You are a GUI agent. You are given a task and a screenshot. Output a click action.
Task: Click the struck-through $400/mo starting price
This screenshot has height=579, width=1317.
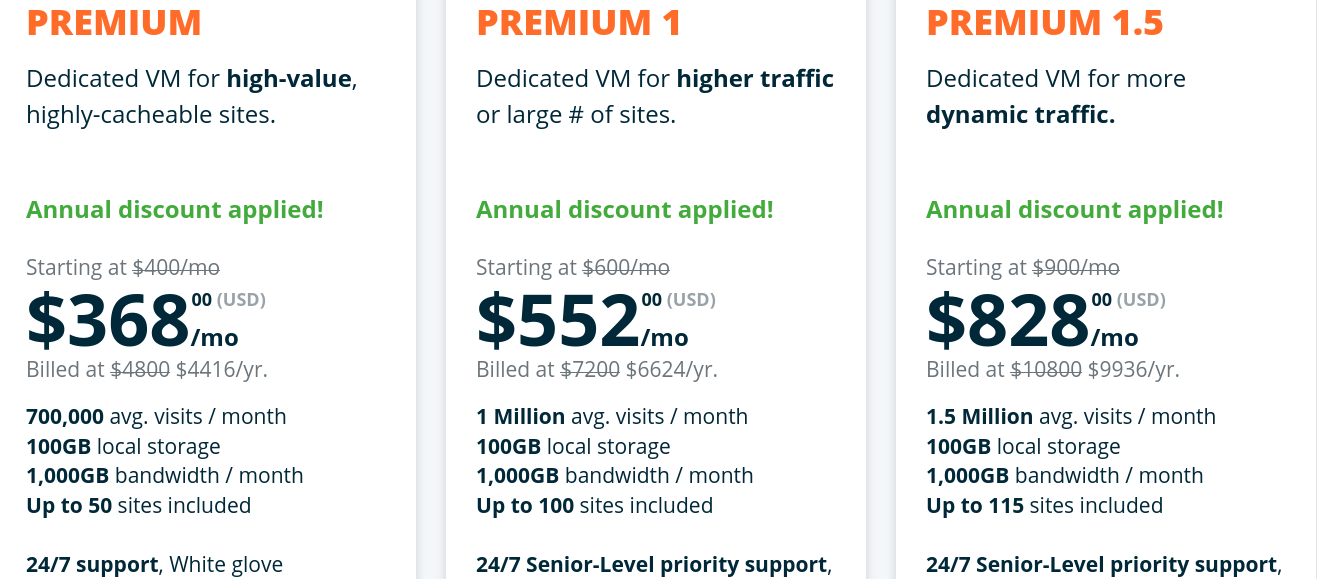(x=176, y=268)
